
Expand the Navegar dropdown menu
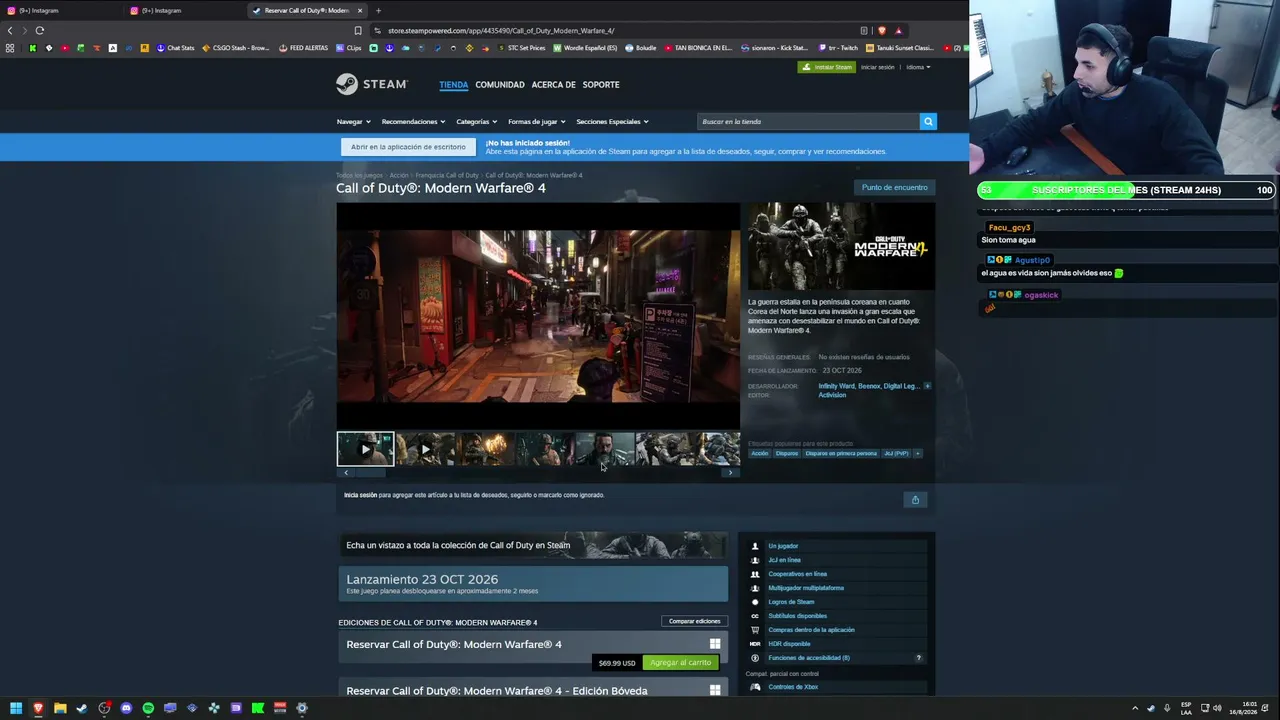click(353, 121)
